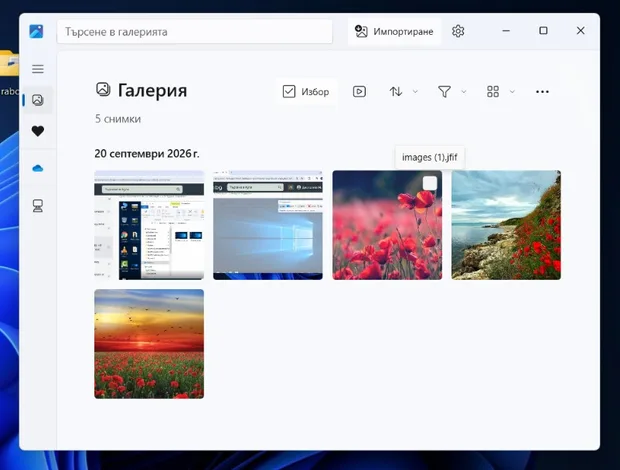
Task: Start slideshow with play icon
Action: pos(359,91)
